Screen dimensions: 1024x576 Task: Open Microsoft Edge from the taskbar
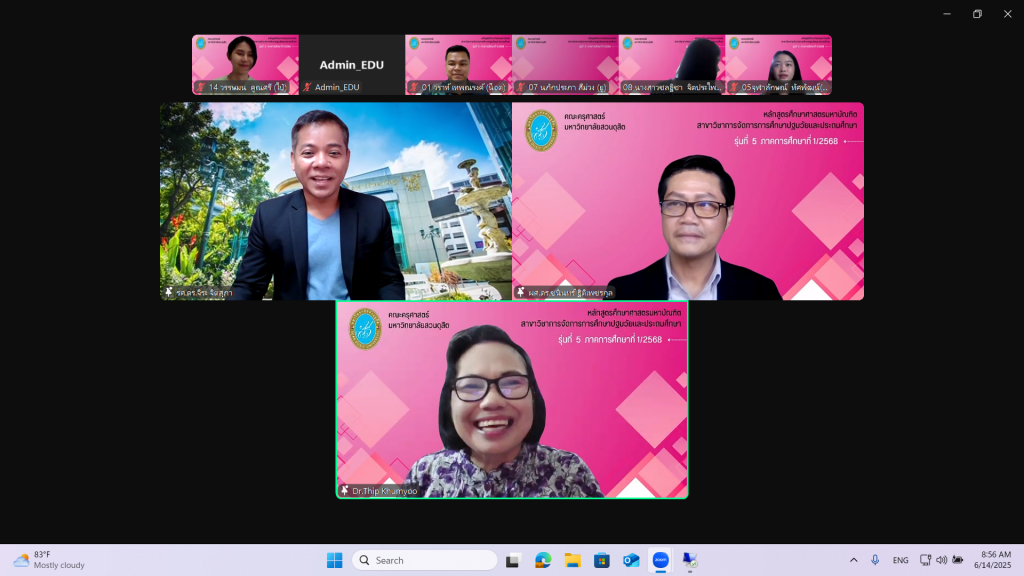543,560
